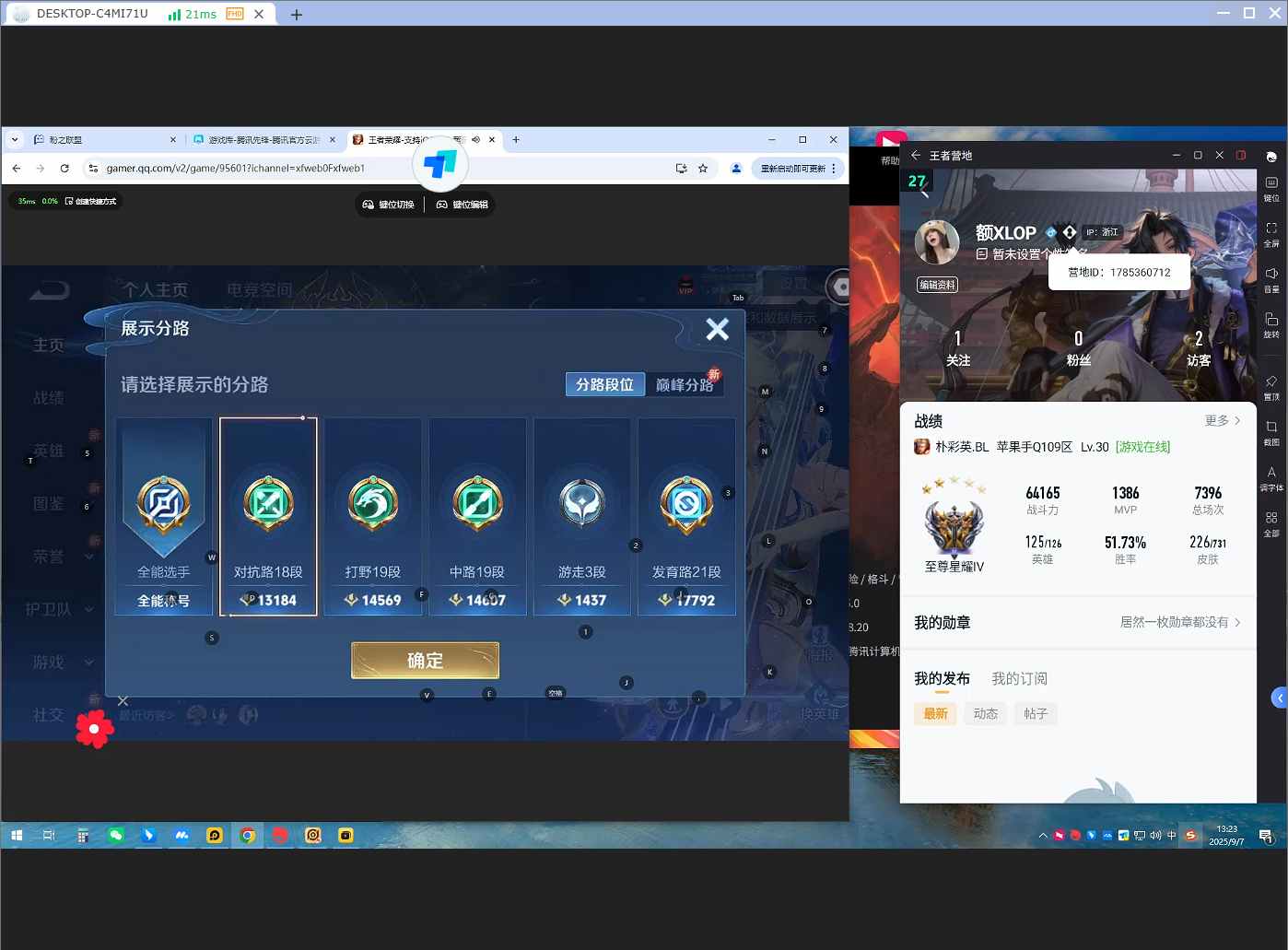This screenshot has width=1288, height=950.
Task: Click 创建快捷方式 shortcut button
Action: tap(90, 201)
